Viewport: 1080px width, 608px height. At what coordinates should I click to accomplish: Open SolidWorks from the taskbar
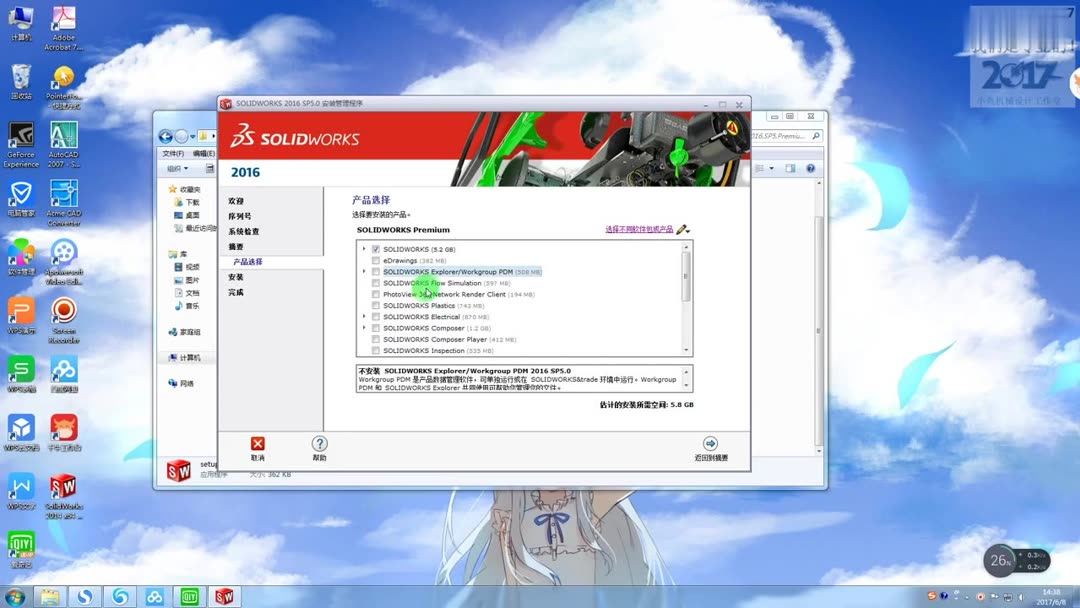tap(222, 595)
